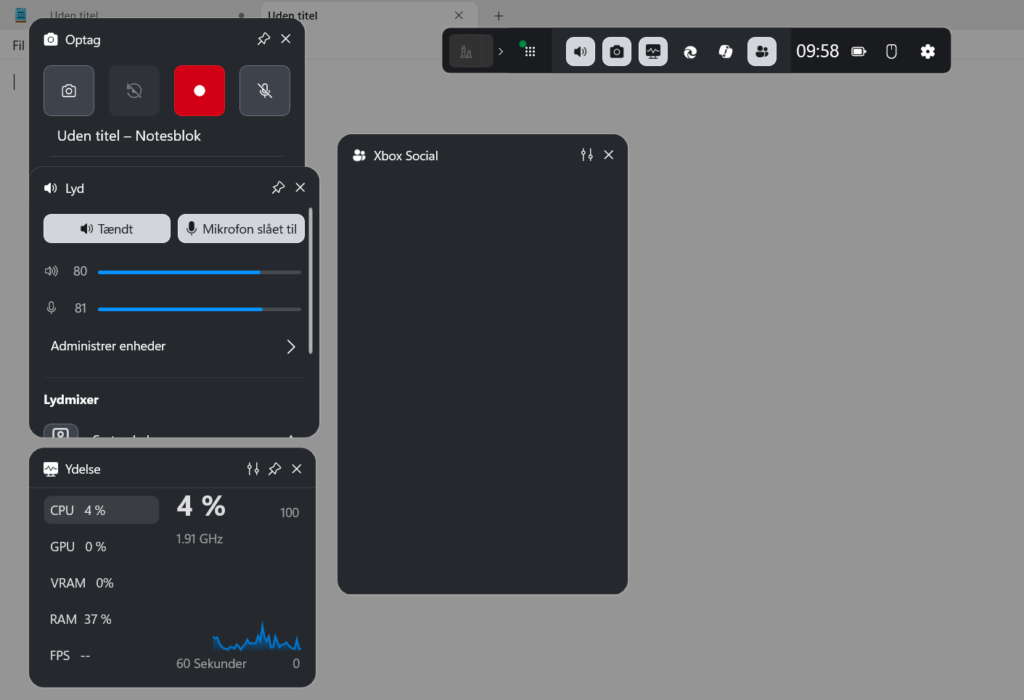Click the mouse click-through icon
The width and height of the screenshot is (1024, 700).
pyautogui.click(x=891, y=52)
